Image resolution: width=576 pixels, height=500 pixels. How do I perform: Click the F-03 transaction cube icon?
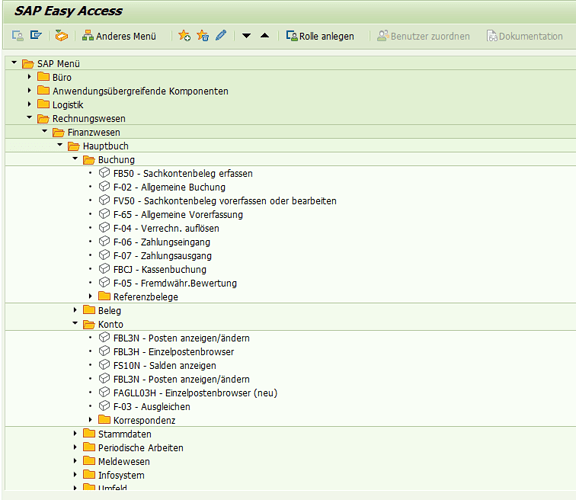[x=104, y=406]
